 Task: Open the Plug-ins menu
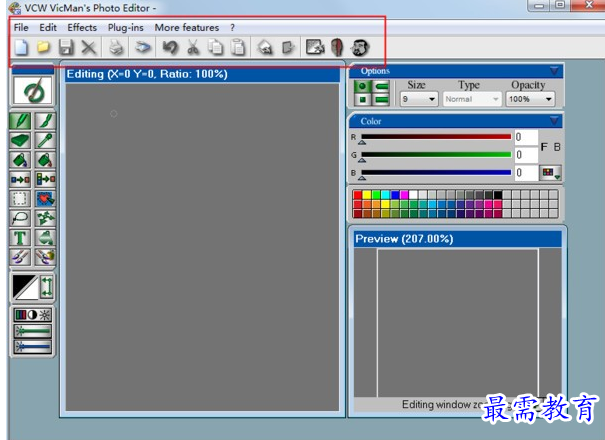coord(125,27)
